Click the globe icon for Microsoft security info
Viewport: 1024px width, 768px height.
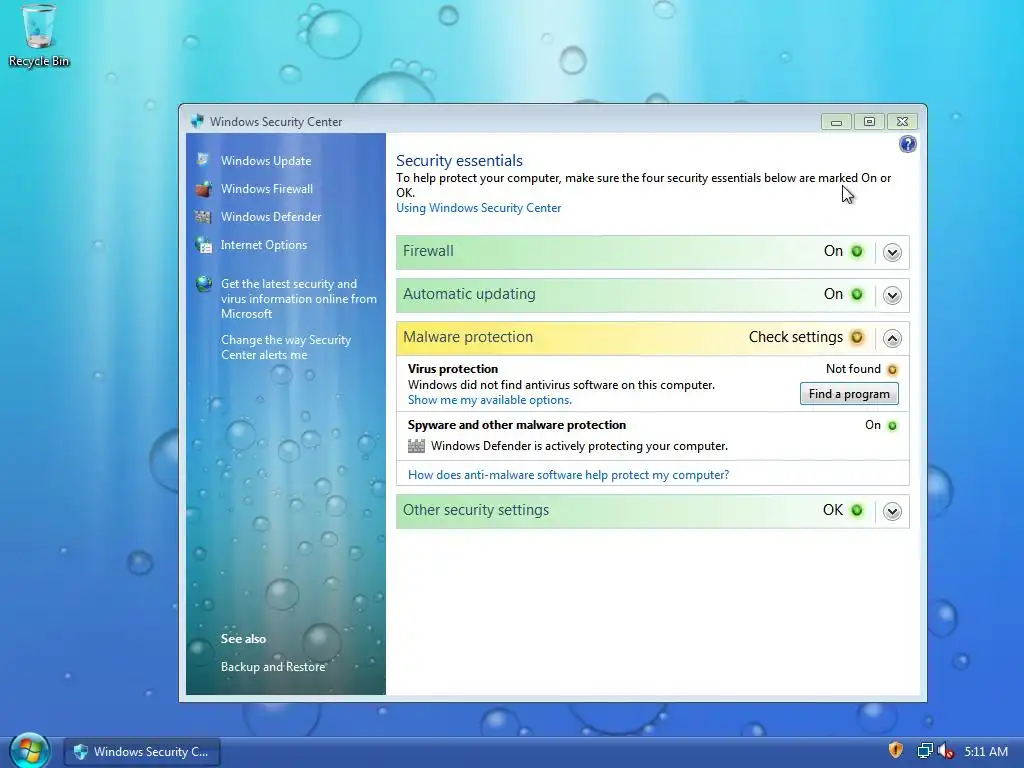pos(204,284)
